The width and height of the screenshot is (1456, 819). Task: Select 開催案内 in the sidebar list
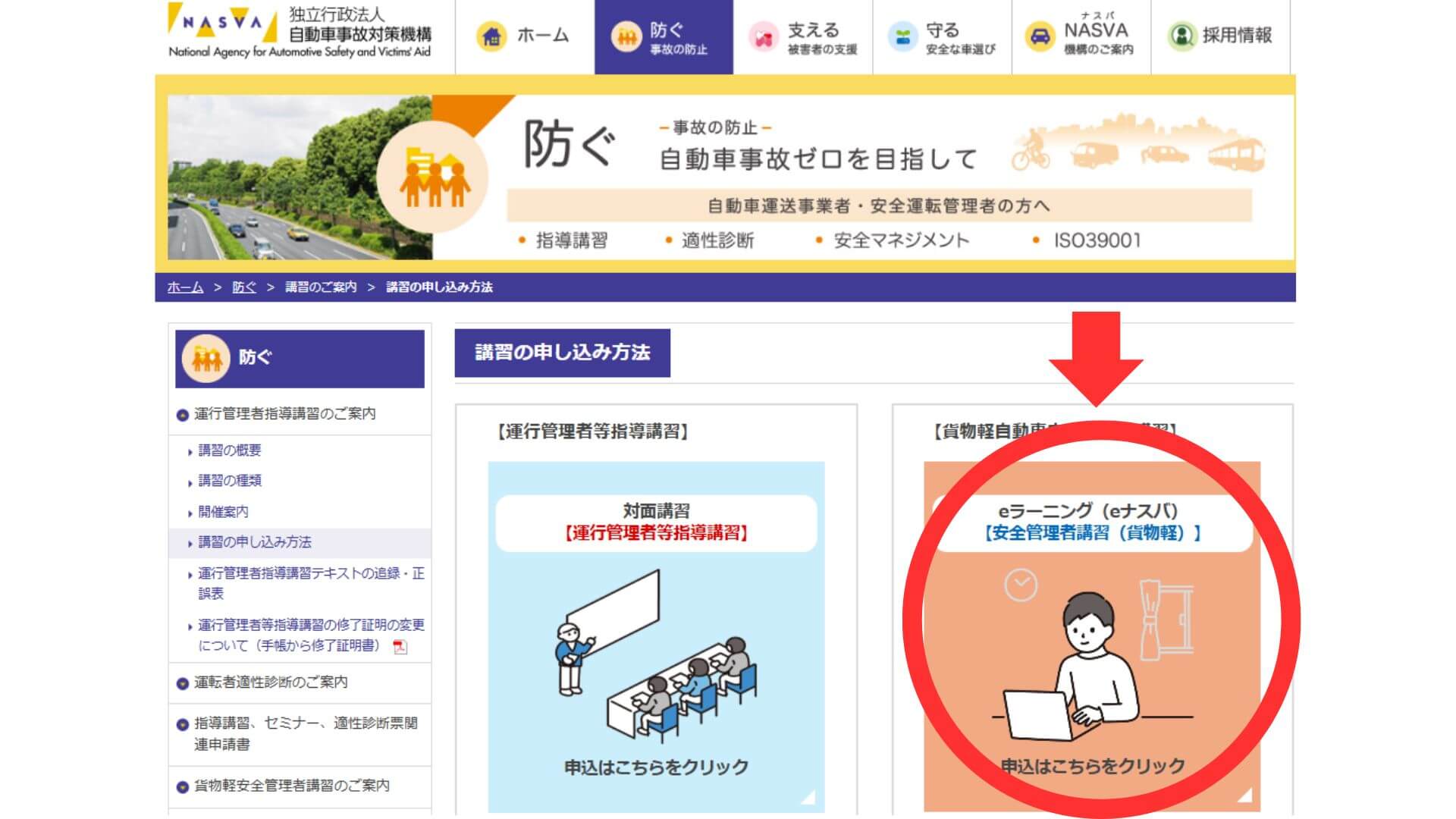point(223,512)
